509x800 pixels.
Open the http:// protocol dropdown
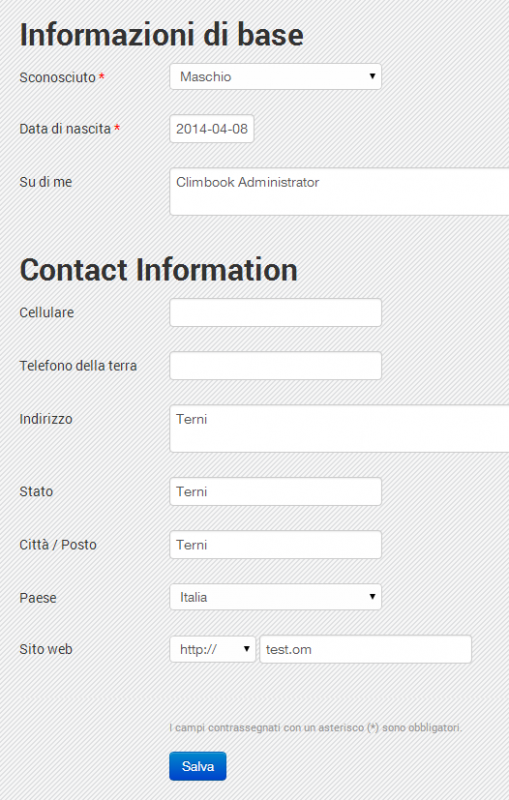[x=213, y=649]
